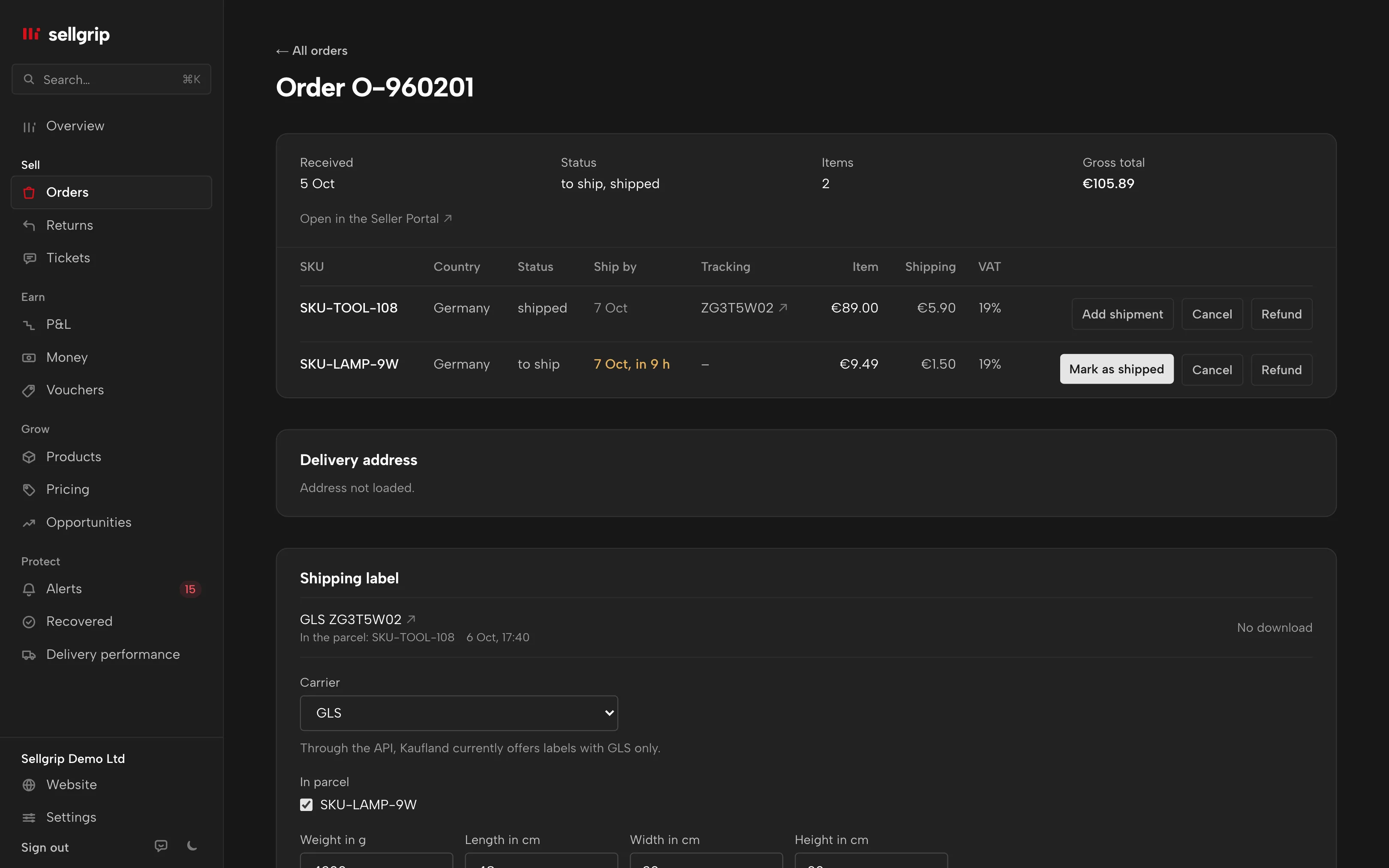Select Vouchers in the sidebar

pos(111,390)
